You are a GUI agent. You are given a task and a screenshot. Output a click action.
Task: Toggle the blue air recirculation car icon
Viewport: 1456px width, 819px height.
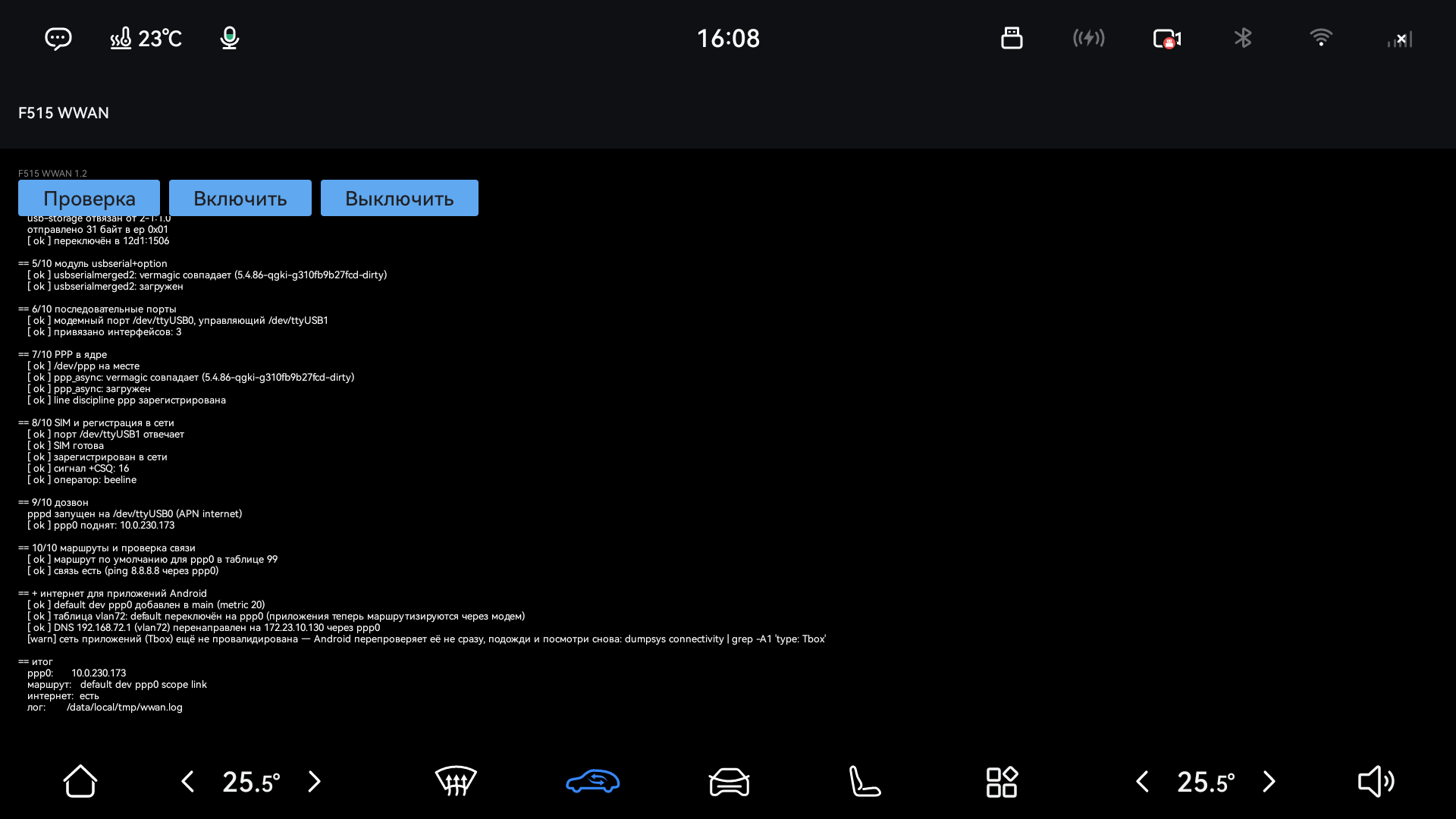tap(593, 781)
